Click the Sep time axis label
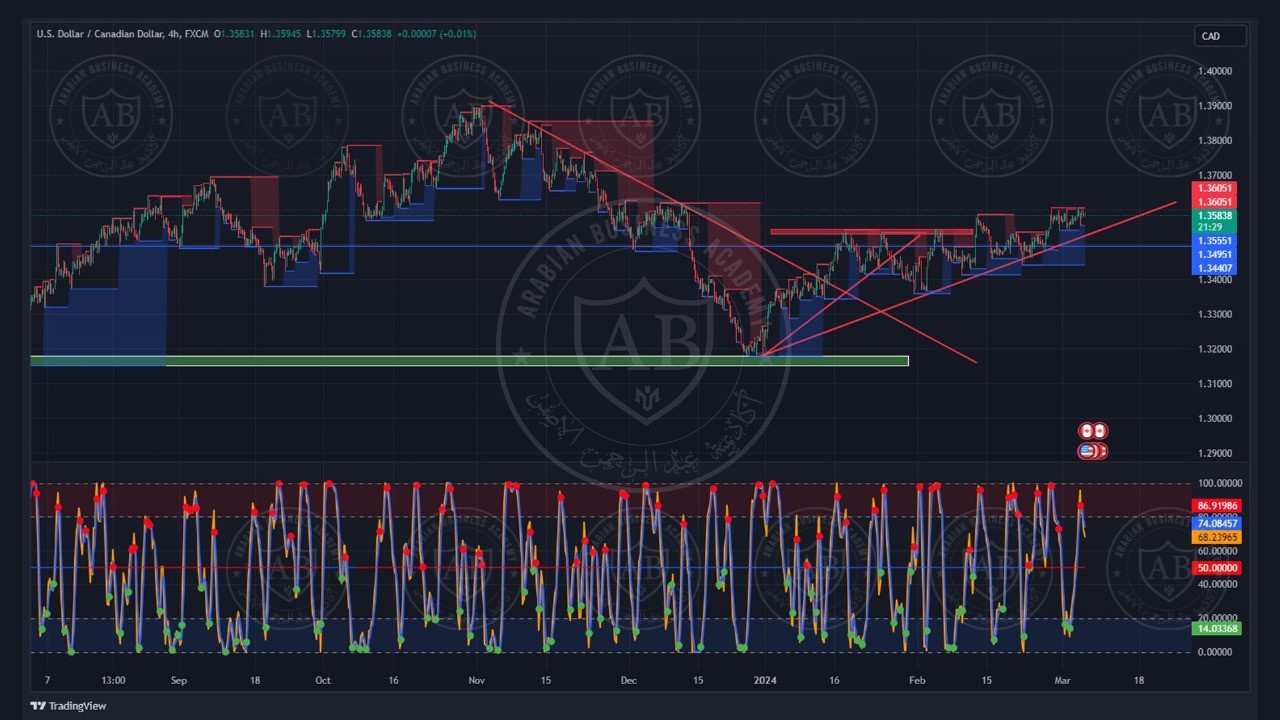 click(179, 680)
